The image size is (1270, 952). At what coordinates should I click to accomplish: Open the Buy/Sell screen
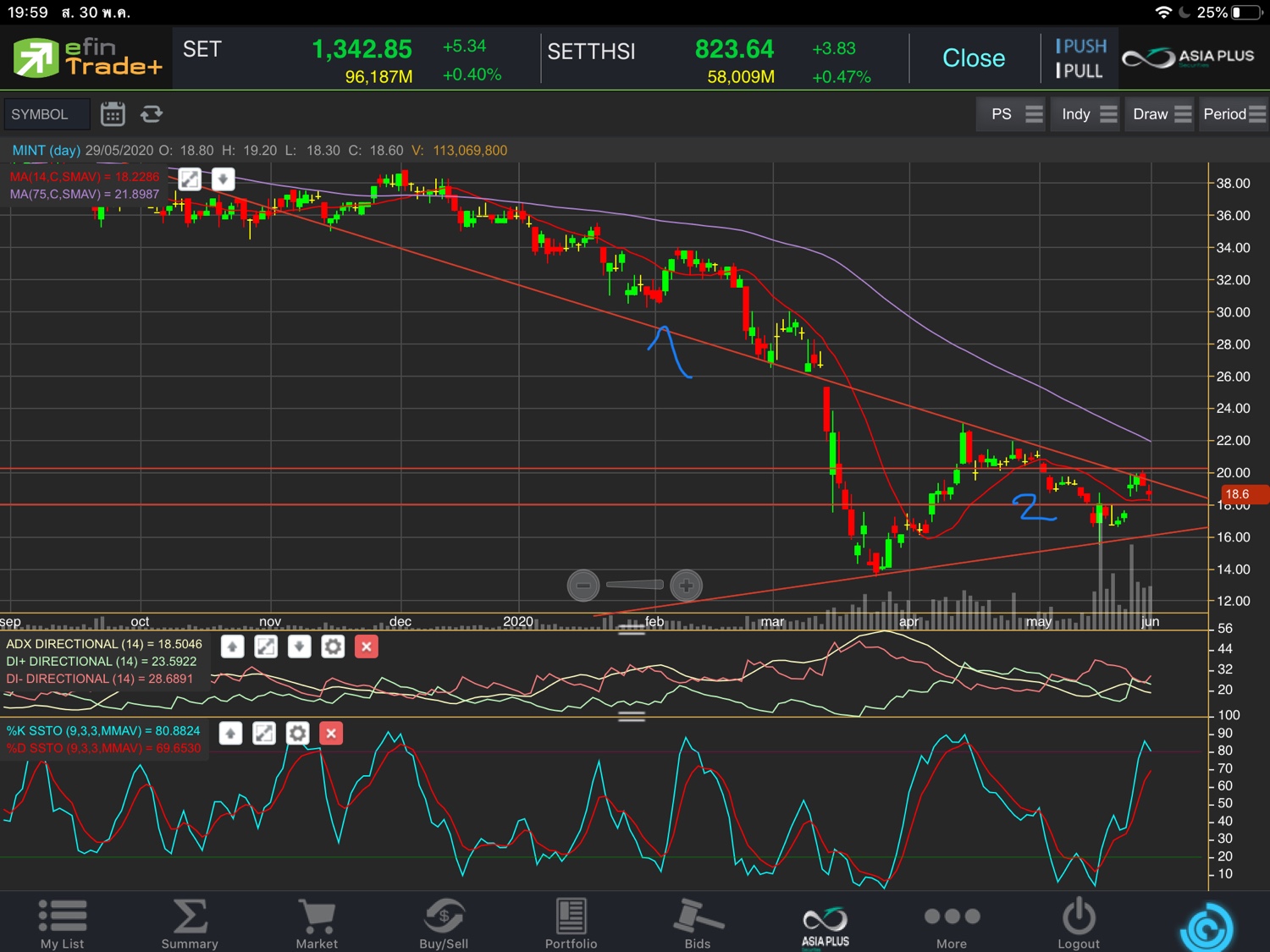coord(444,923)
